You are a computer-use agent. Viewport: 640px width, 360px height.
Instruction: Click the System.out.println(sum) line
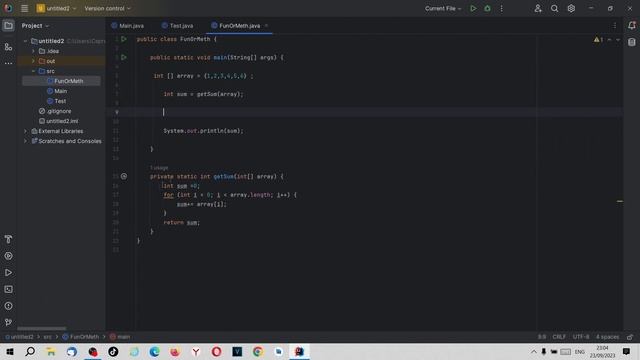[203, 131]
